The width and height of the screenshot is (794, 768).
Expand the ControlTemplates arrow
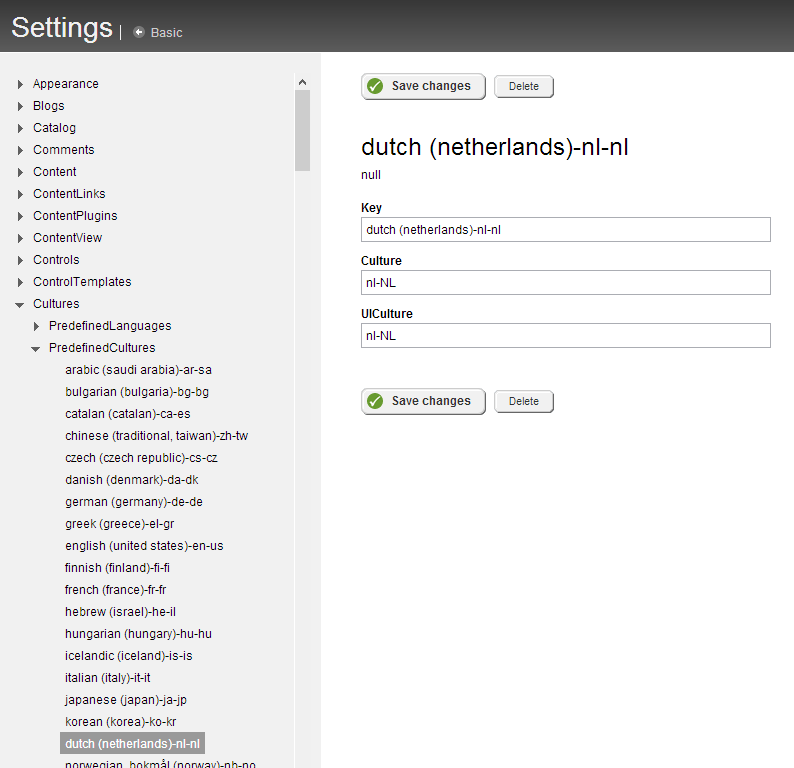20,282
